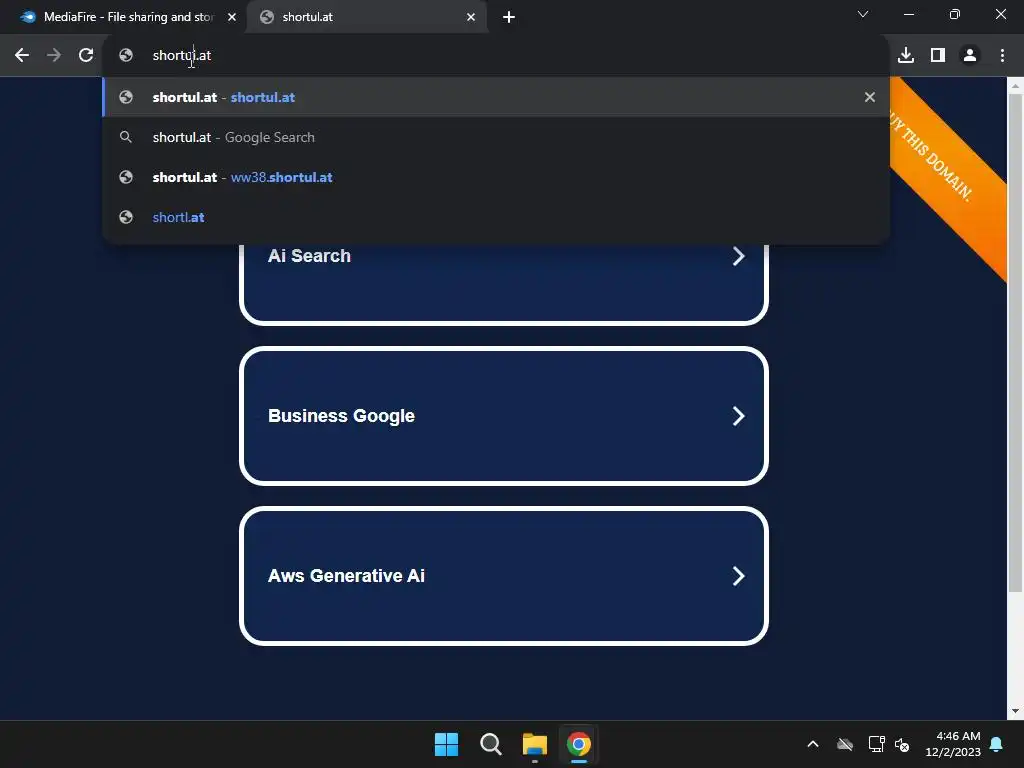This screenshot has height=768, width=1024.
Task: Click the muted volume tray icon
Action: 903,744
